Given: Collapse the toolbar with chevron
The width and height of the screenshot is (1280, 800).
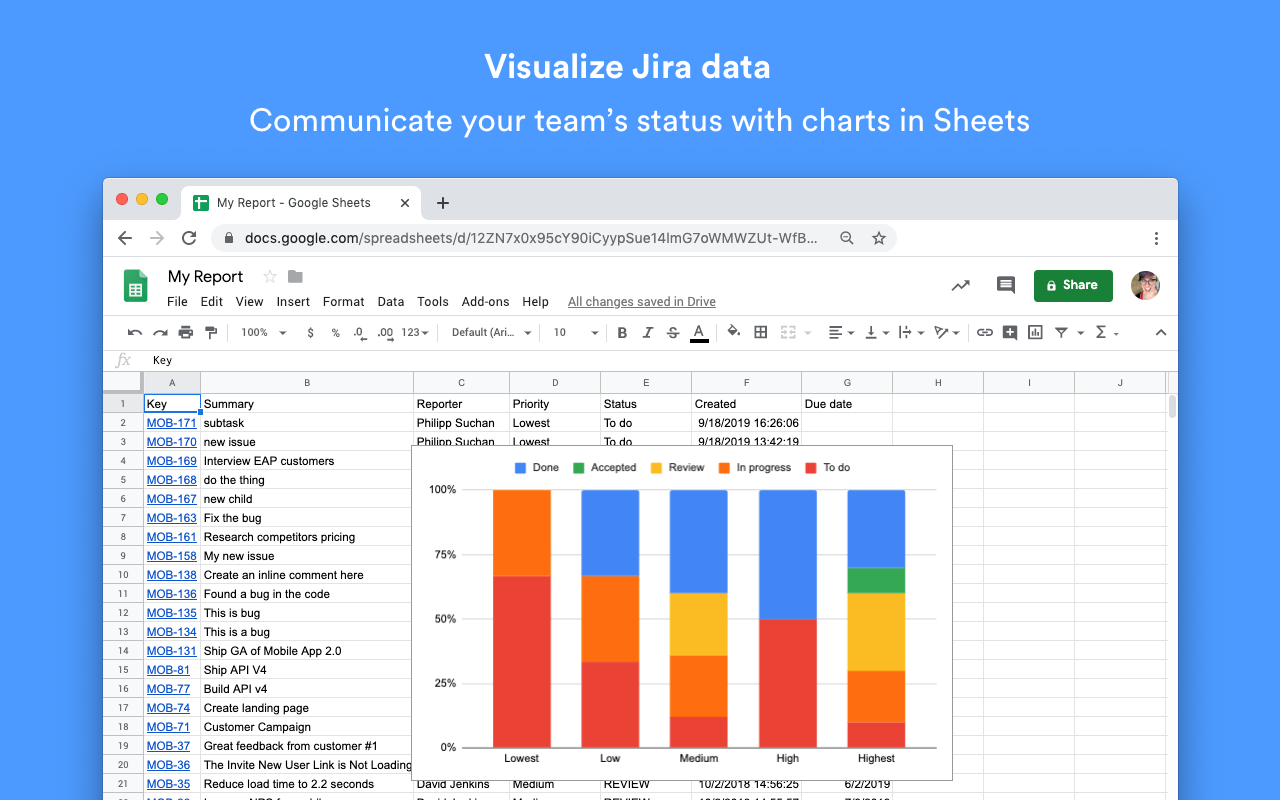Looking at the screenshot, I should 1160,333.
